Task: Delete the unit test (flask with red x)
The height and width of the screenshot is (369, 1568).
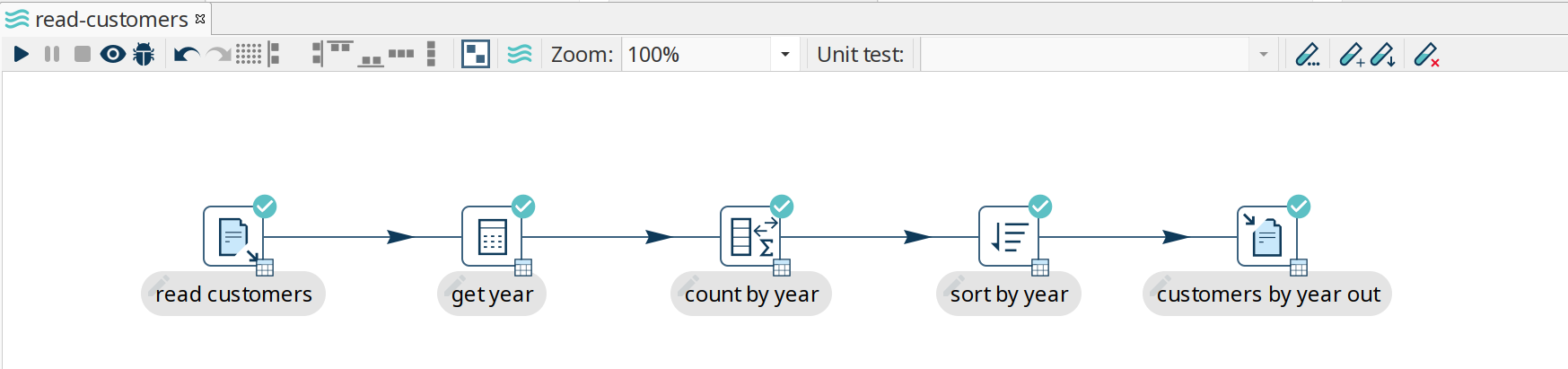Action: pos(1426,55)
